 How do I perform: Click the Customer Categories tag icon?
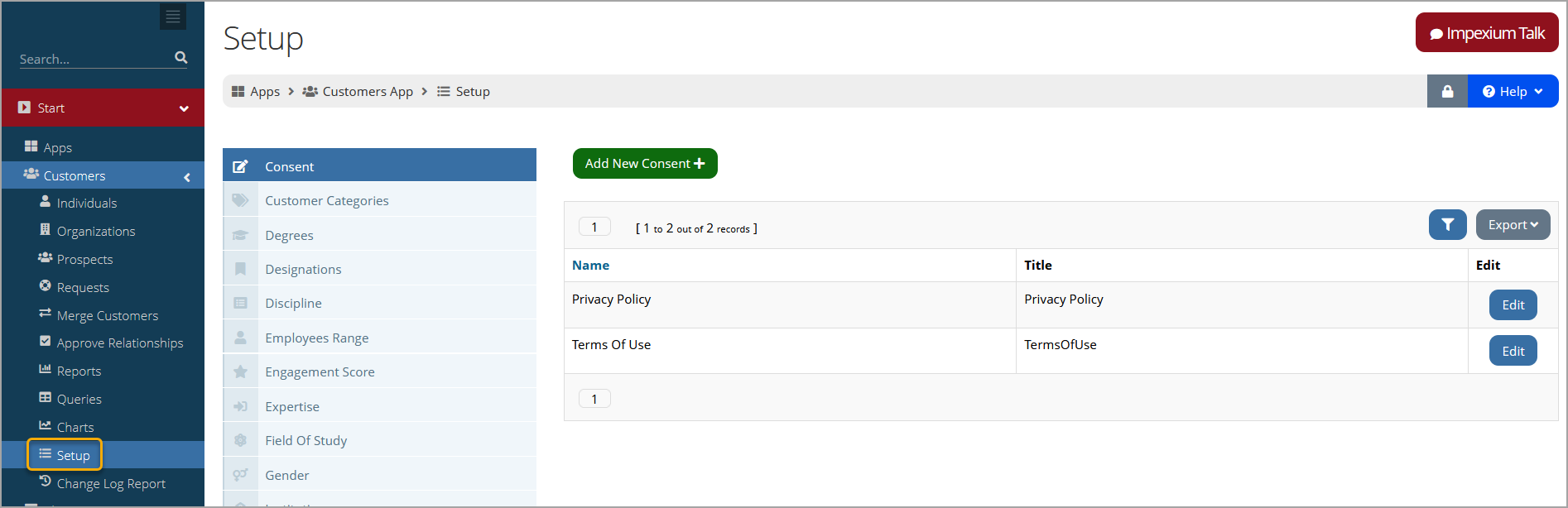pyautogui.click(x=240, y=200)
